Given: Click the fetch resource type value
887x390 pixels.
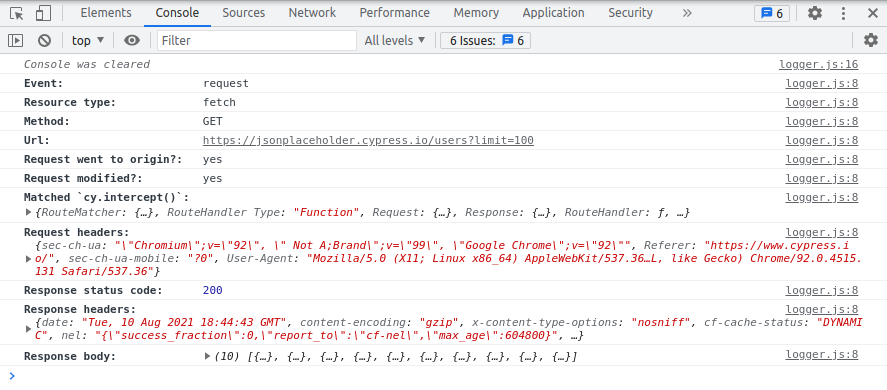Looking at the screenshot, I should tap(219, 102).
